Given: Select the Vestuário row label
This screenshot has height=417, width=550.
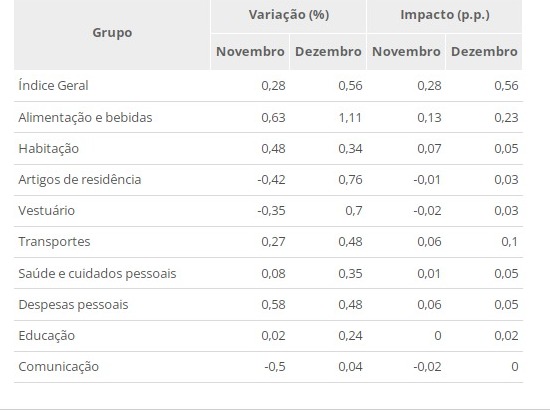Looking at the screenshot, I should (47, 210).
